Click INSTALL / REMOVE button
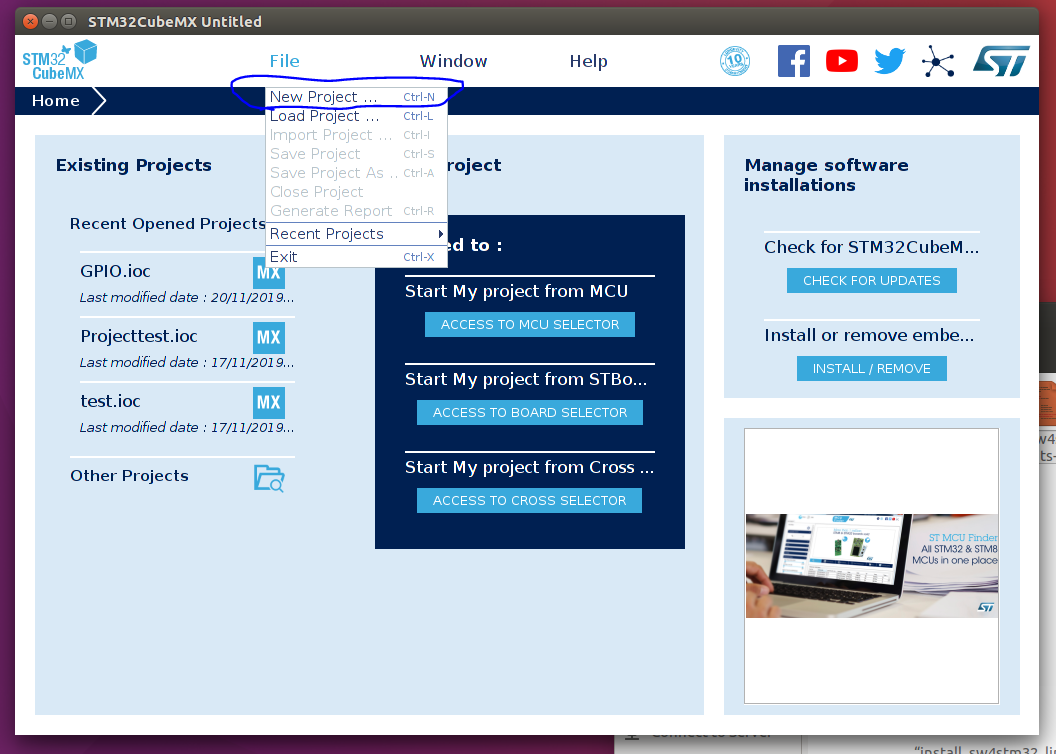This screenshot has width=1056, height=754. point(871,369)
